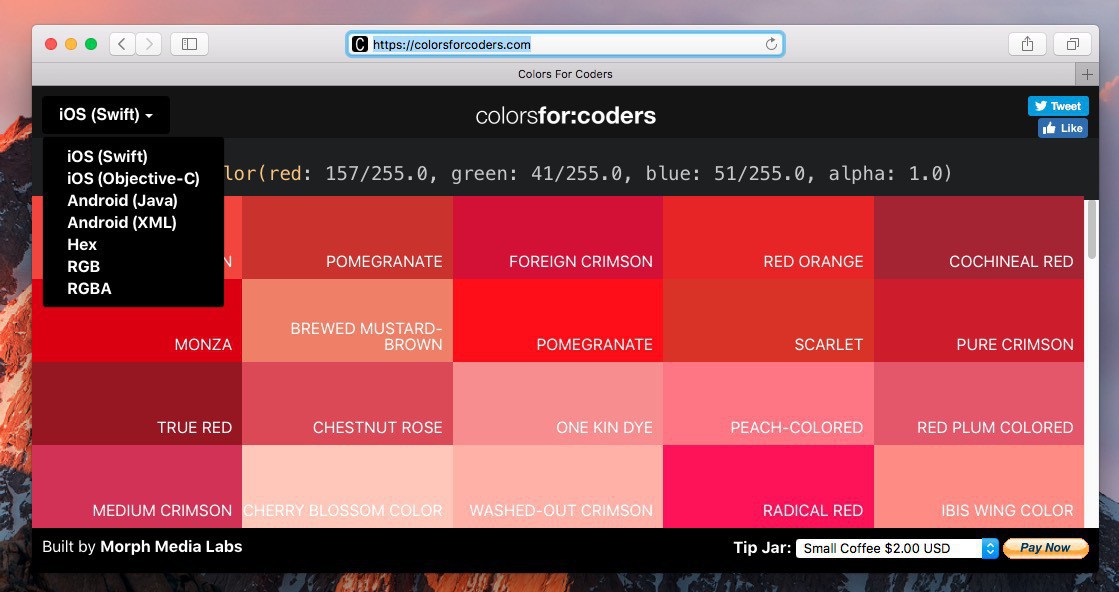
Task: Click the address bar URL field
Action: [x=565, y=44]
